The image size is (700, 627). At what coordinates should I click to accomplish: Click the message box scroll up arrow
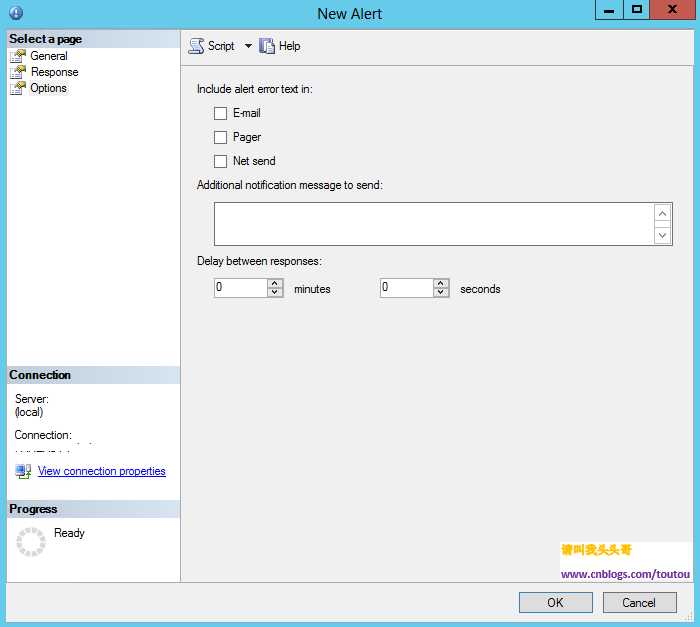tap(662, 213)
